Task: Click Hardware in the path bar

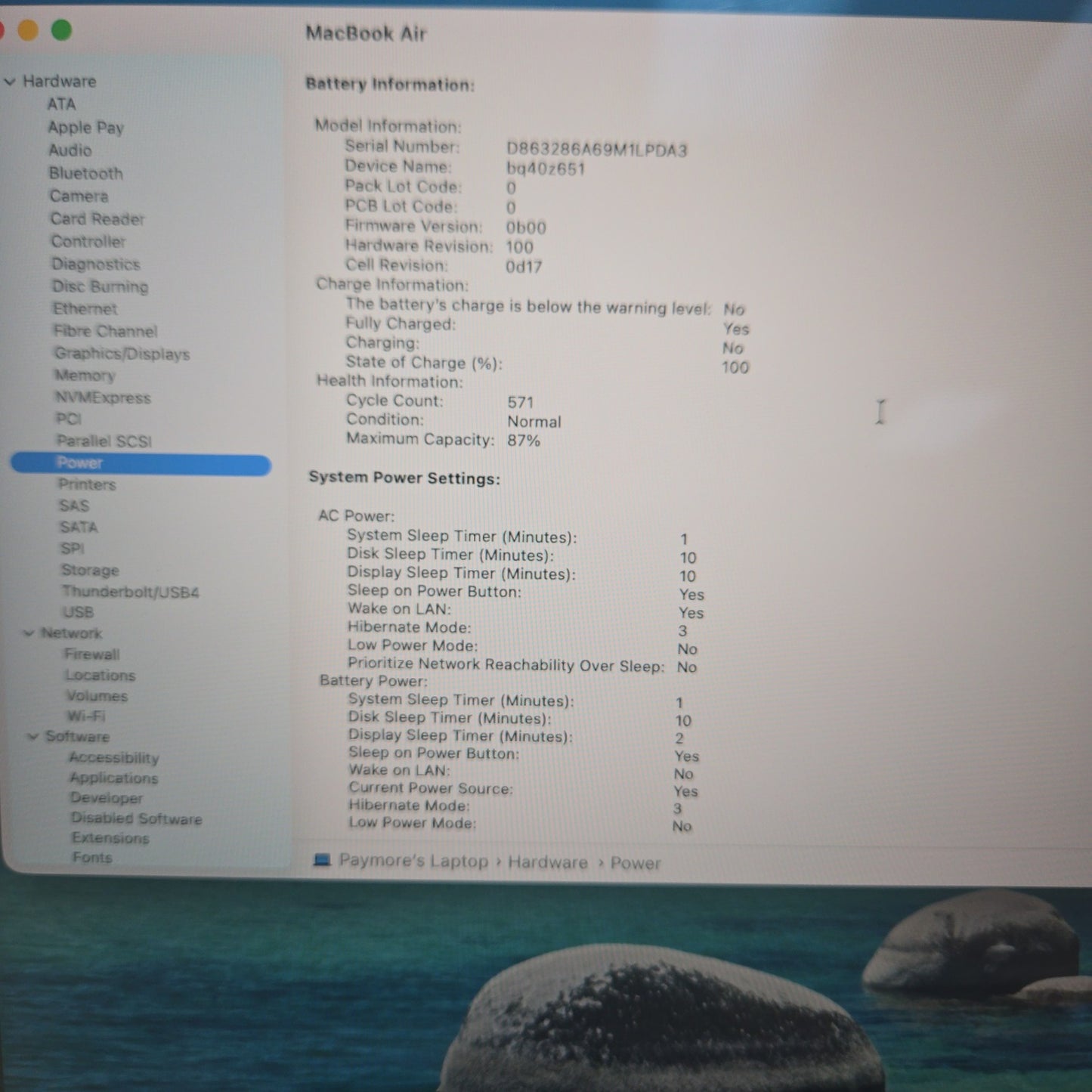Action: pos(548,862)
